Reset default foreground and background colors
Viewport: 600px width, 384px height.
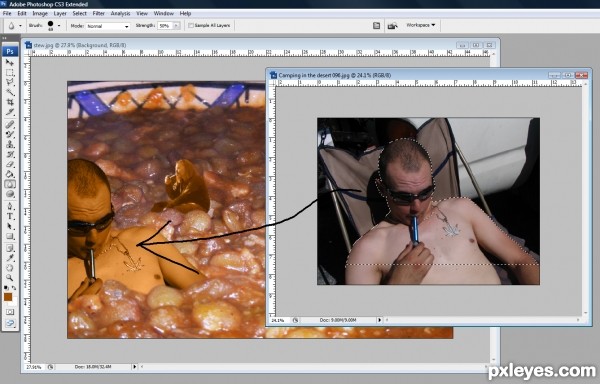point(6,288)
